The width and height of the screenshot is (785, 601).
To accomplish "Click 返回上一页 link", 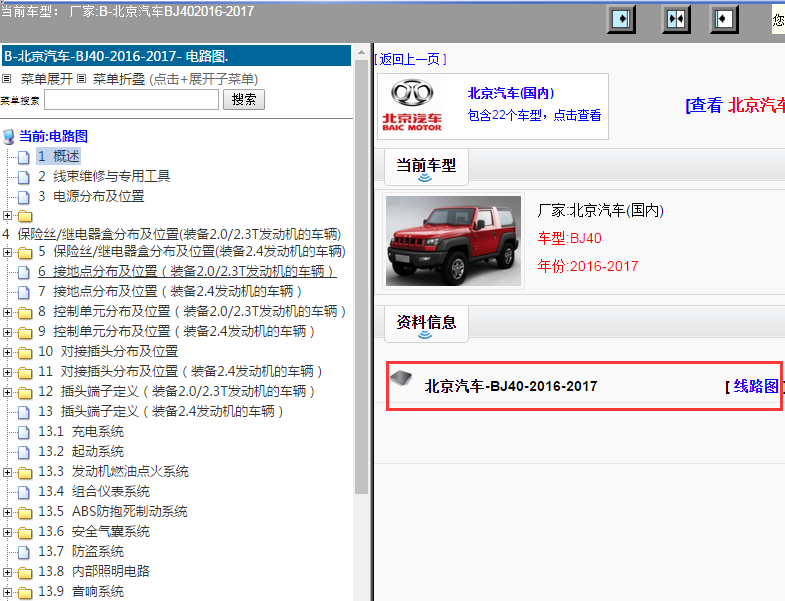I will (x=410, y=60).
